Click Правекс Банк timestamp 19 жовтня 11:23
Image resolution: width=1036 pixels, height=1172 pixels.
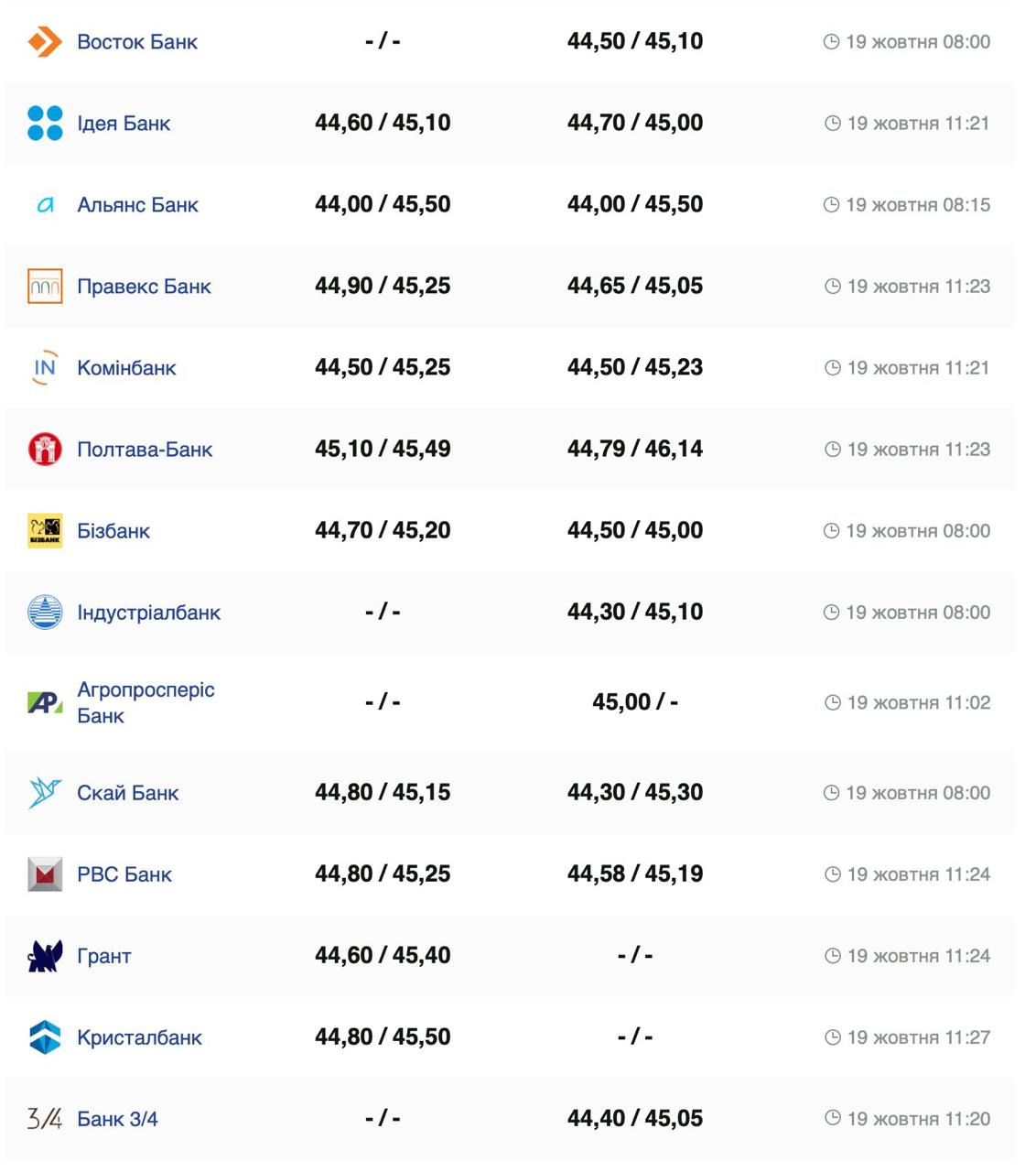click(918, 287)
